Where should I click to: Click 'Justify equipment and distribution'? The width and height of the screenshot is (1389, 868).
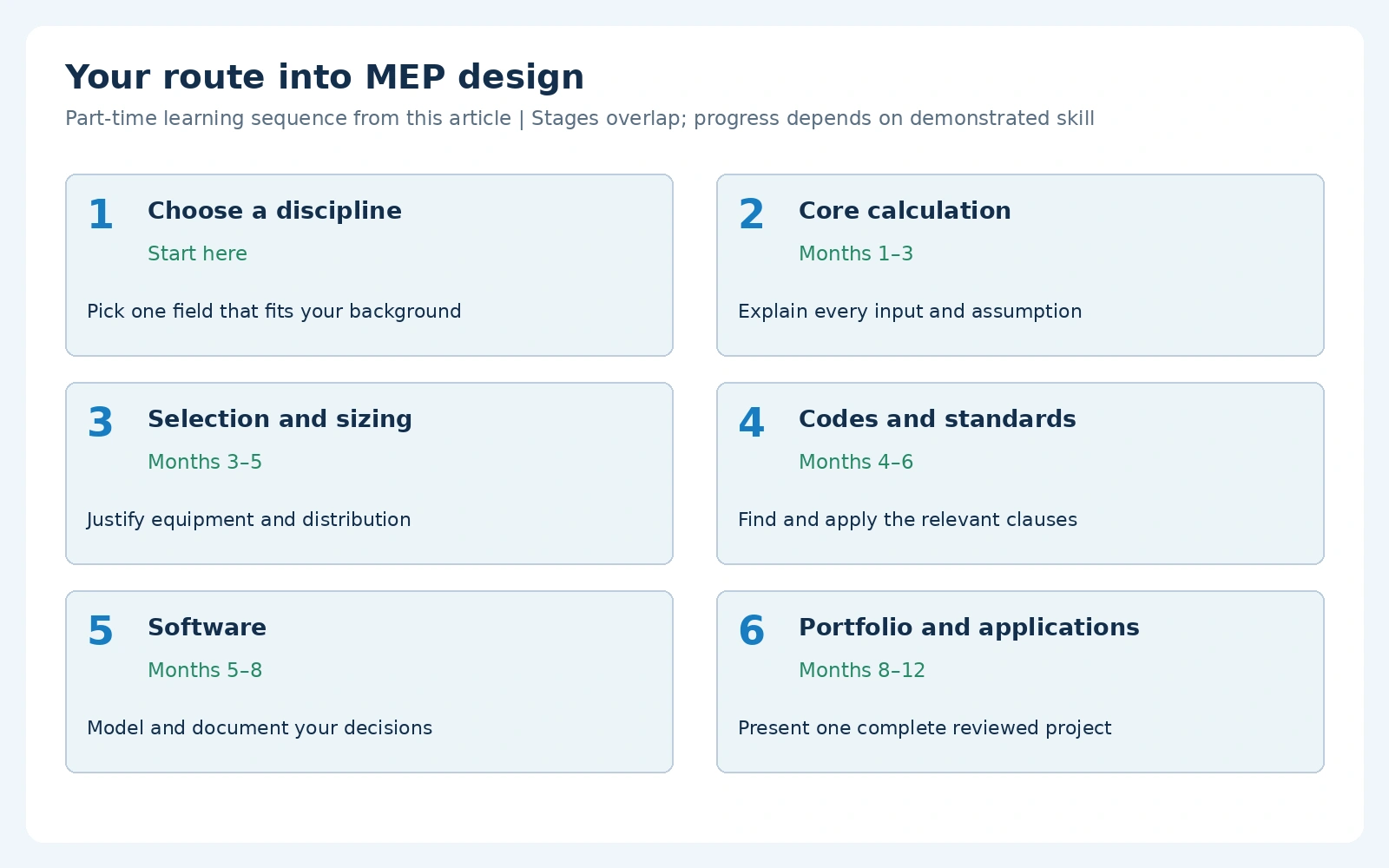coord(249,519)
